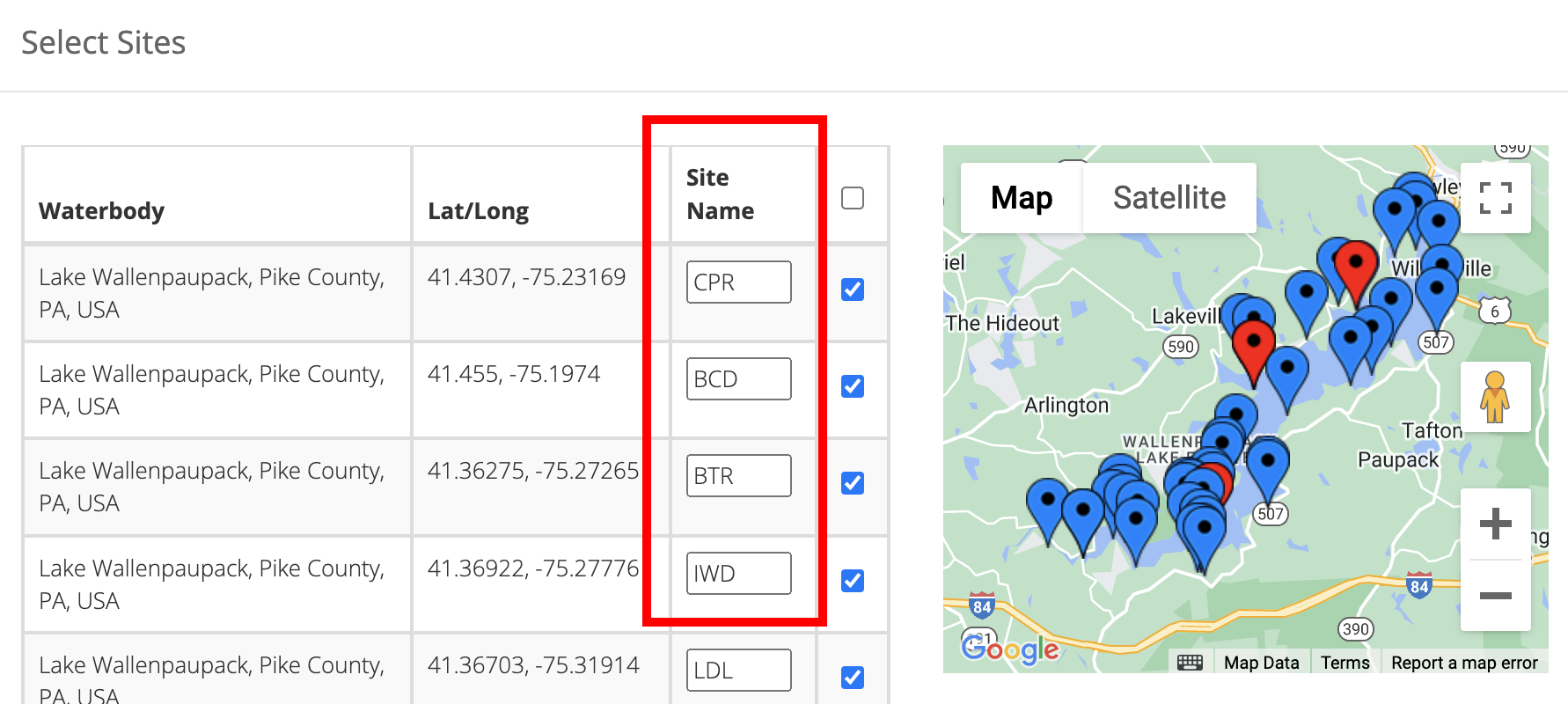The width and height of the screenshot is (1568, 704).
Task: Zoom in with the map plus button
Action: coord(1495,524)
